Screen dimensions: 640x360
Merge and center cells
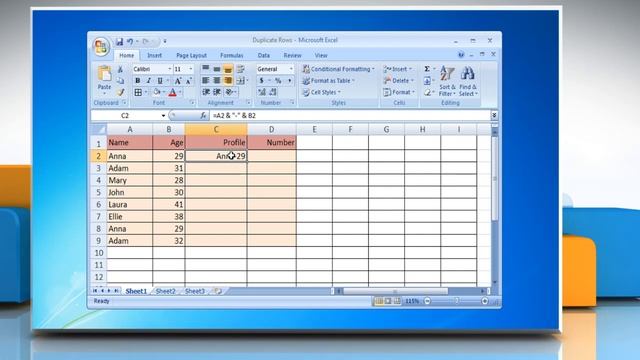pyautogui.click(x=241, y=81)
